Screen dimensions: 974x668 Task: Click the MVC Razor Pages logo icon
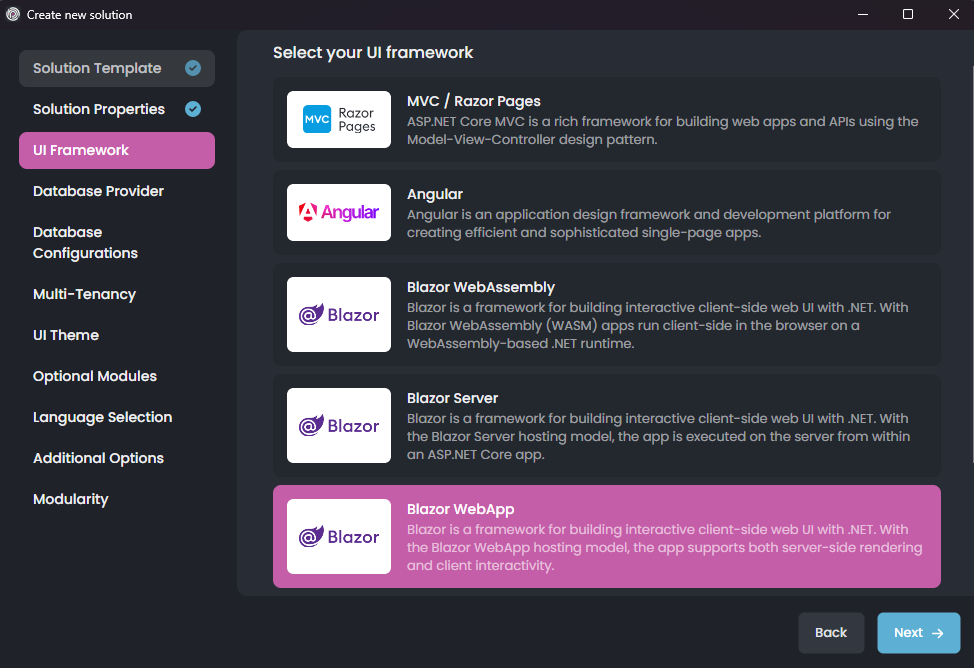pyautogui.click(x=338, y=119)
